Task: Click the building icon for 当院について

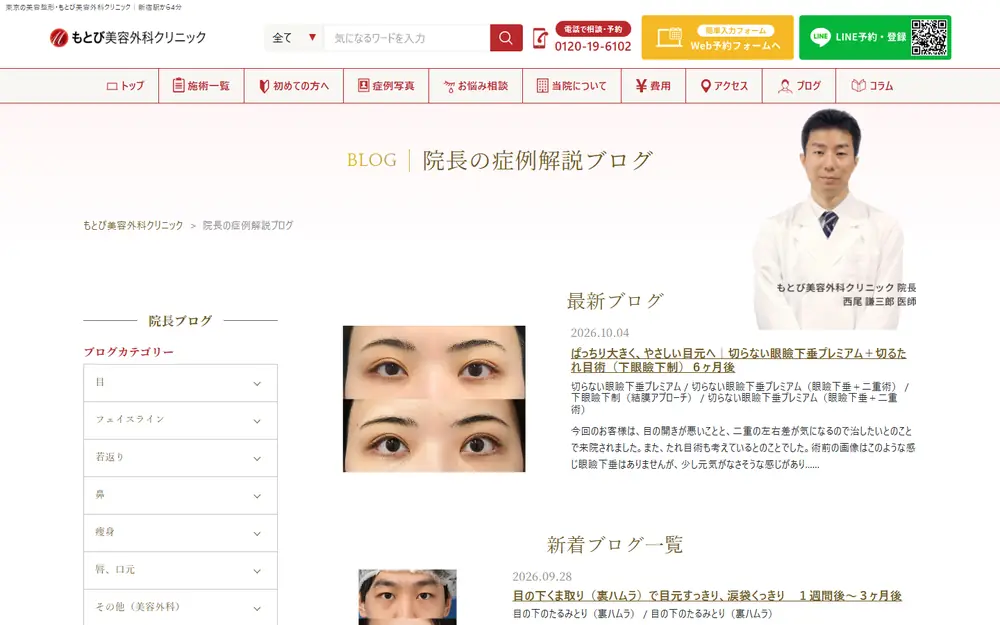Action: coord(542,85)
